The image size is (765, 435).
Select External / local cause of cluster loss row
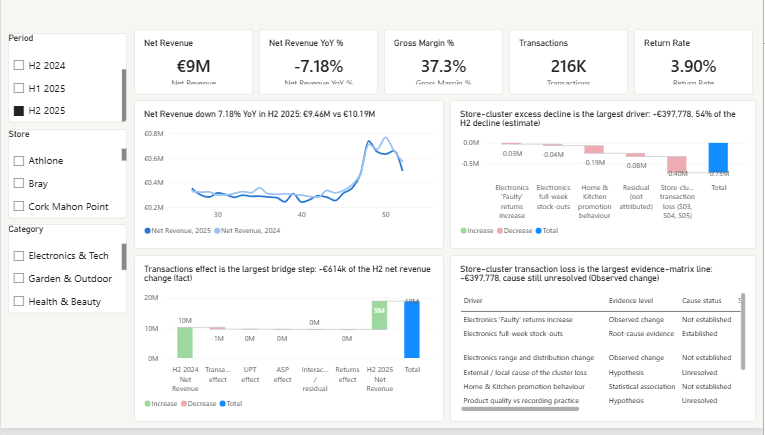pos(601,373)
